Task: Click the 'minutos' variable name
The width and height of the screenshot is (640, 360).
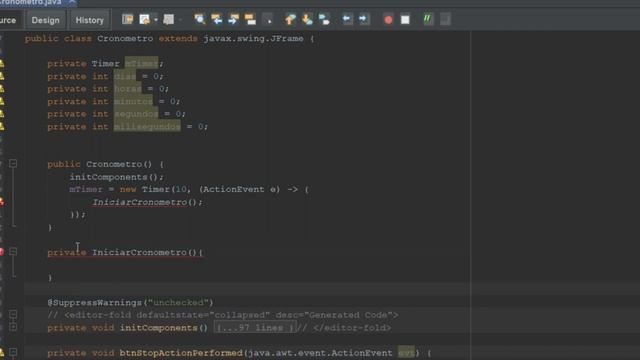Action: click(x=133, y=101)
